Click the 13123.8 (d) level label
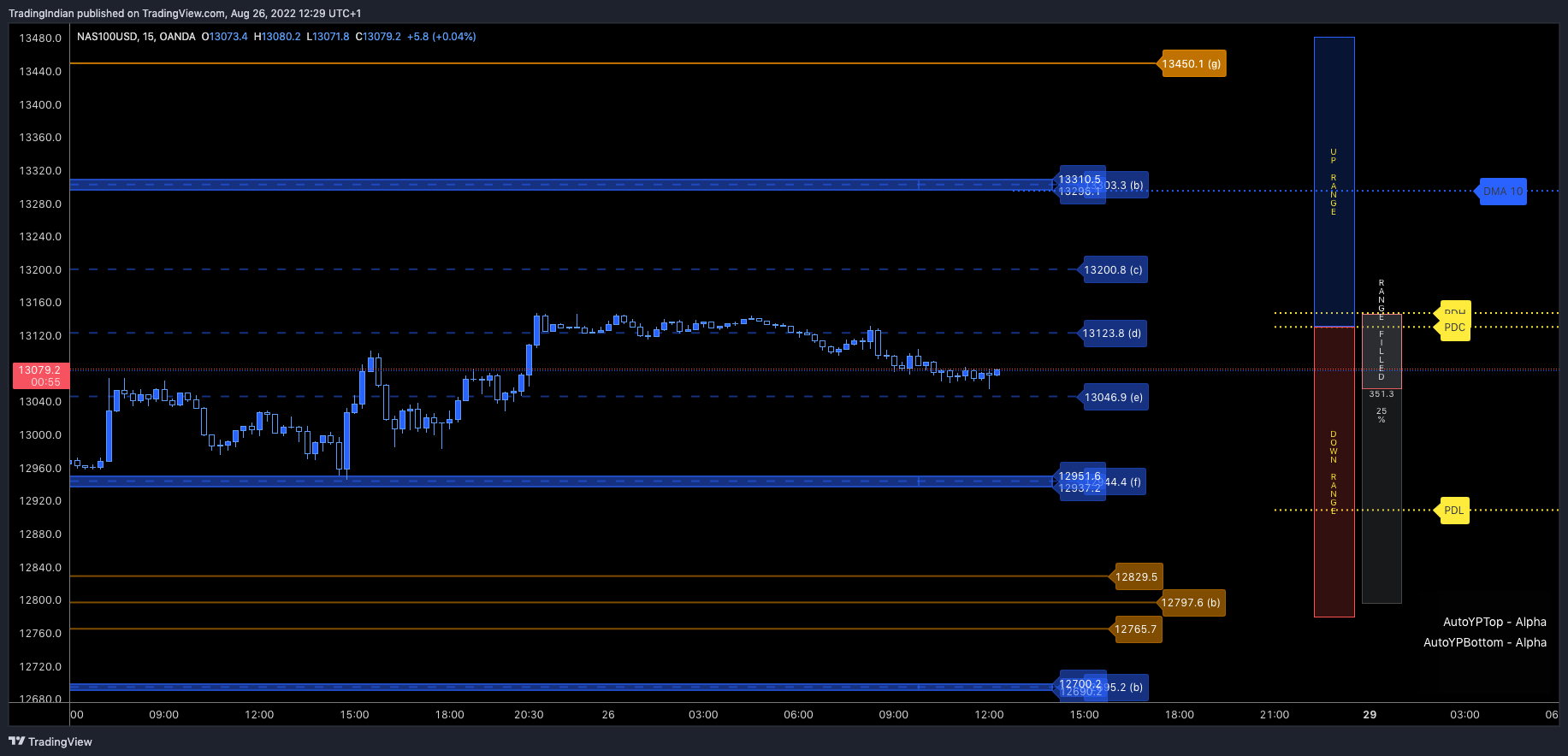The image size is (1568, 756). 1111,334
